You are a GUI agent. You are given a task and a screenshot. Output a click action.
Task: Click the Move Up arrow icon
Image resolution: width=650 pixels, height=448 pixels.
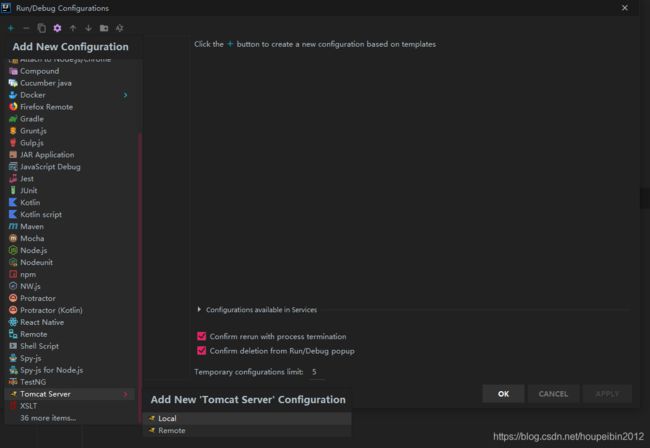(x=73, y=28)
